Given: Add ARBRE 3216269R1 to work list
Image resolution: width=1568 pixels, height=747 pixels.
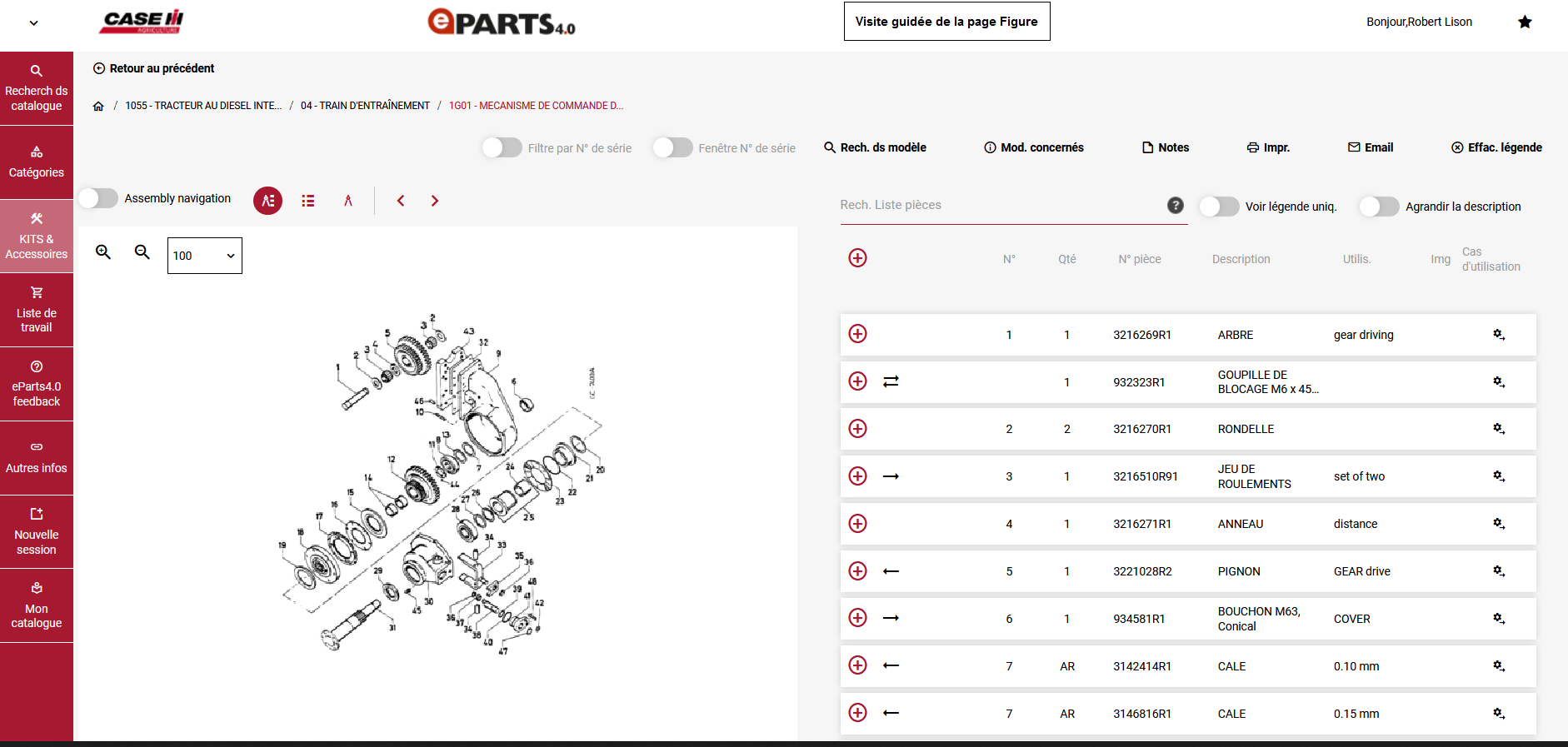Looking at the screenshot, I should tap(857, 334).
